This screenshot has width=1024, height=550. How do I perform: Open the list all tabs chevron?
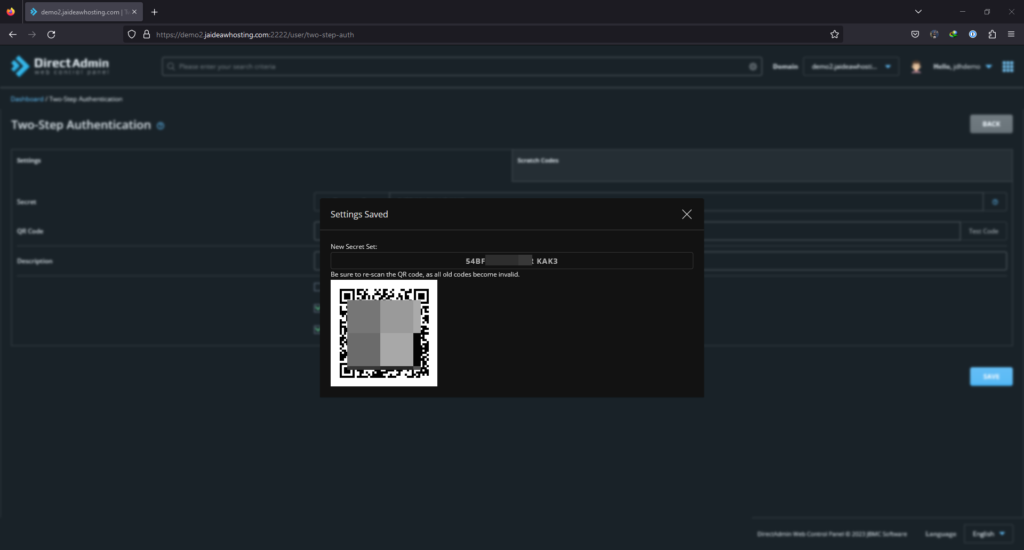pyautogui.click(x=918, y=12)
